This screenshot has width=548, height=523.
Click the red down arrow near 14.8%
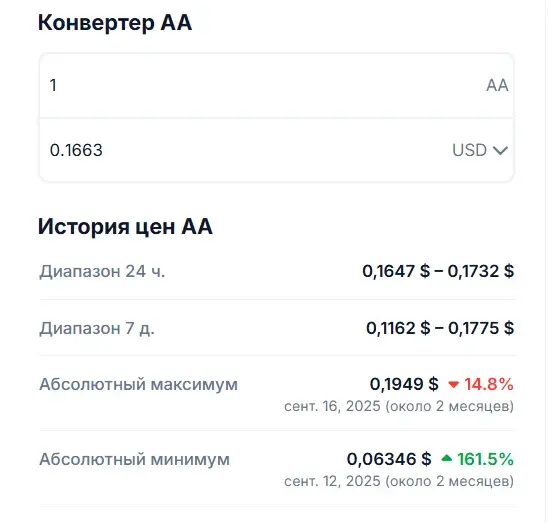pyautogui.click(x=453, y=385)
